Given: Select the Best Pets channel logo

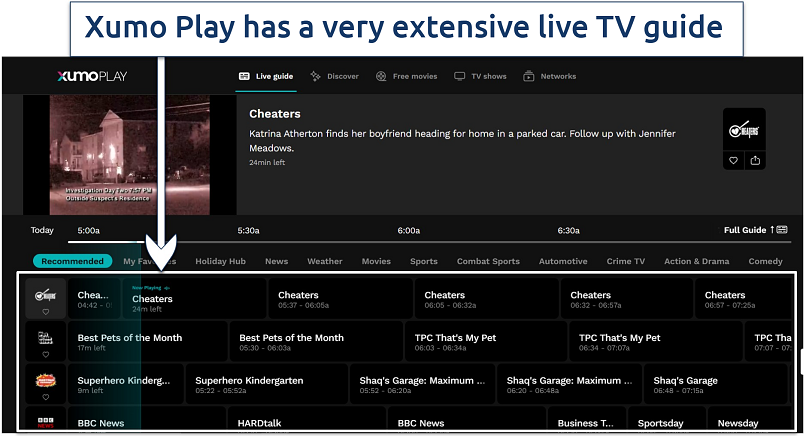Looking at the screenshot, I should [45, 337].
